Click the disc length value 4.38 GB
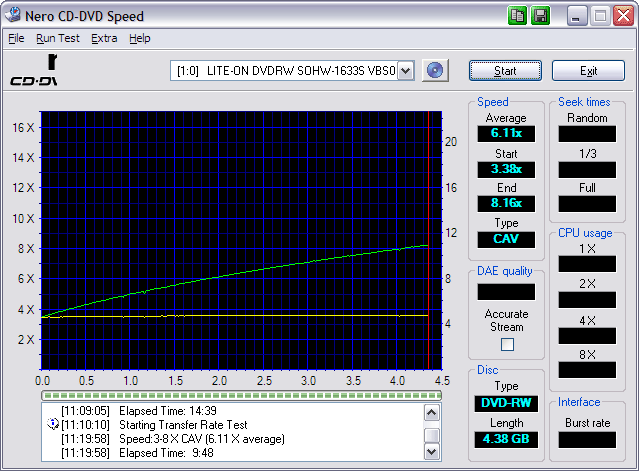The width and height of the screenshot is (639, 471). pos(506,439)
